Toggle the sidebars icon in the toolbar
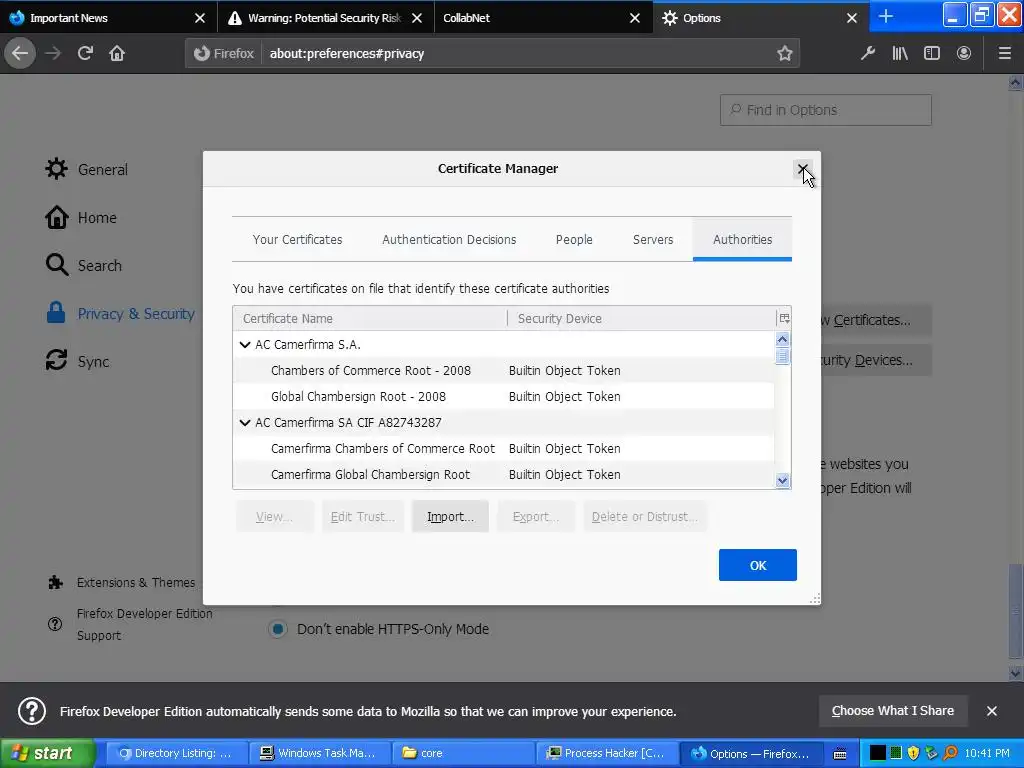The width and height of the screenshot is (1024, 768). click(932, 54)
